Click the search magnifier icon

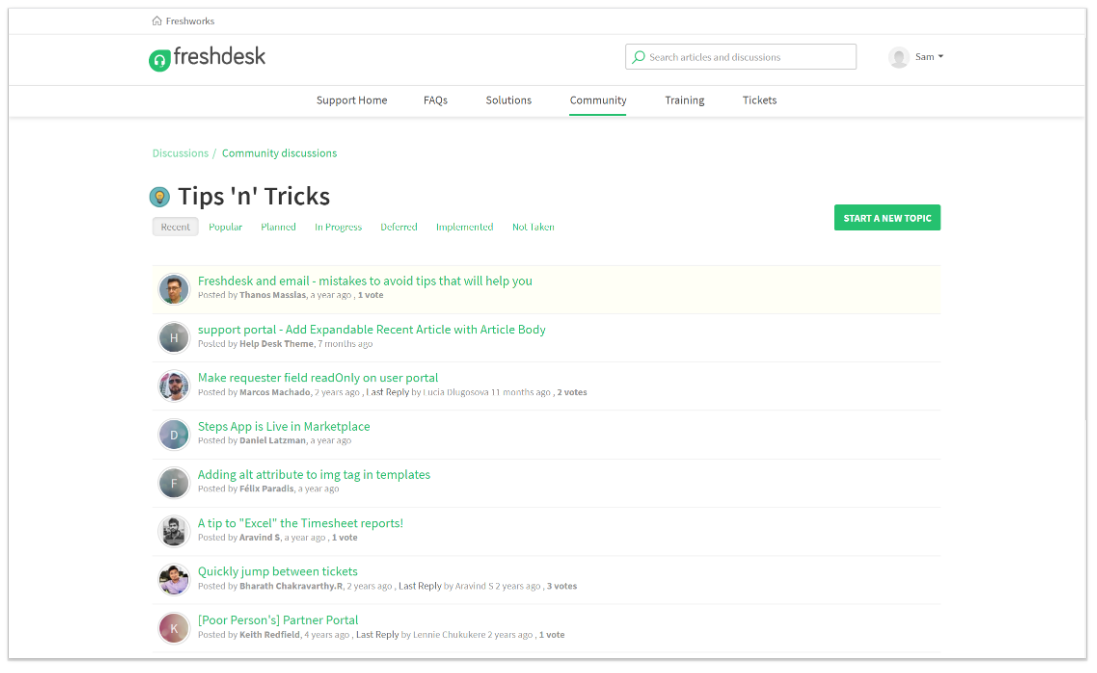(639, 56)
